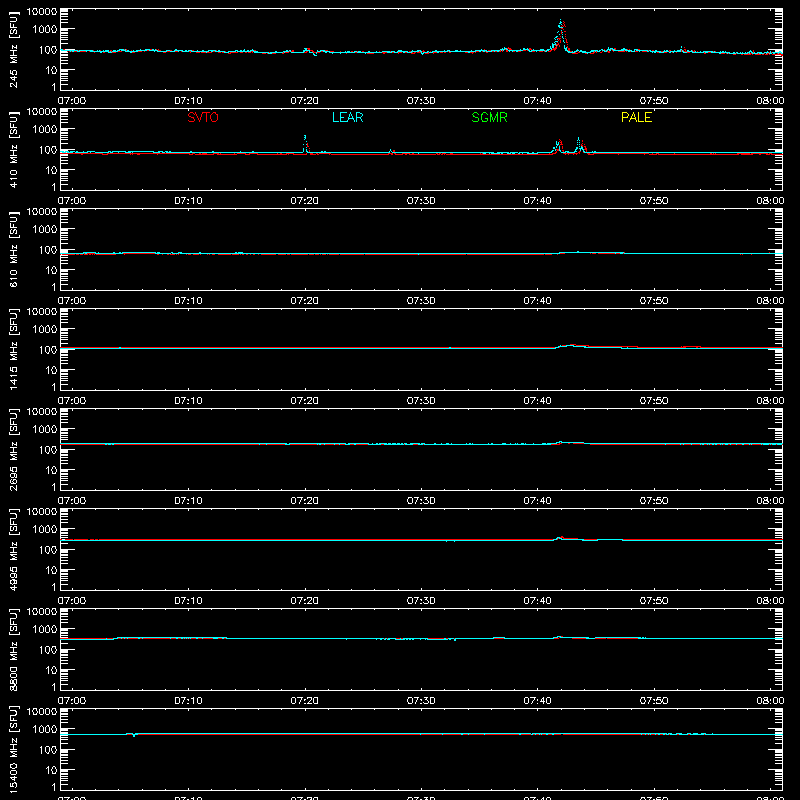This screenshot has width=800, height=800.
Task: Click the 10000 label on the 245 MHz axis
Action: click(x=42, y=12)
